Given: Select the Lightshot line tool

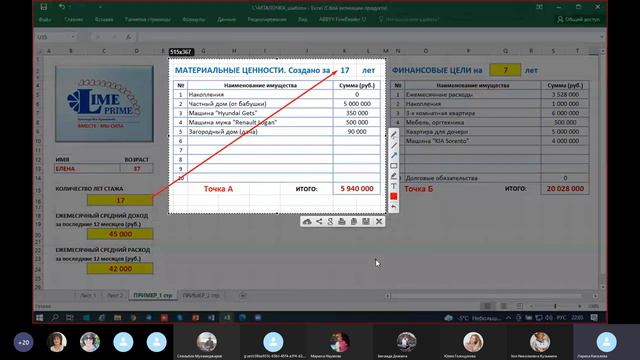Looking at the screenshot, I should click(x=393, y=145).
